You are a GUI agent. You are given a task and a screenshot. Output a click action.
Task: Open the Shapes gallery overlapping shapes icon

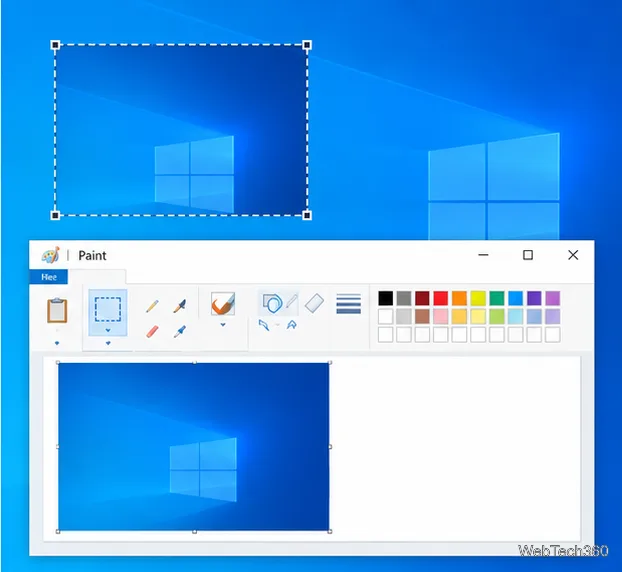(x=273, y=303)
